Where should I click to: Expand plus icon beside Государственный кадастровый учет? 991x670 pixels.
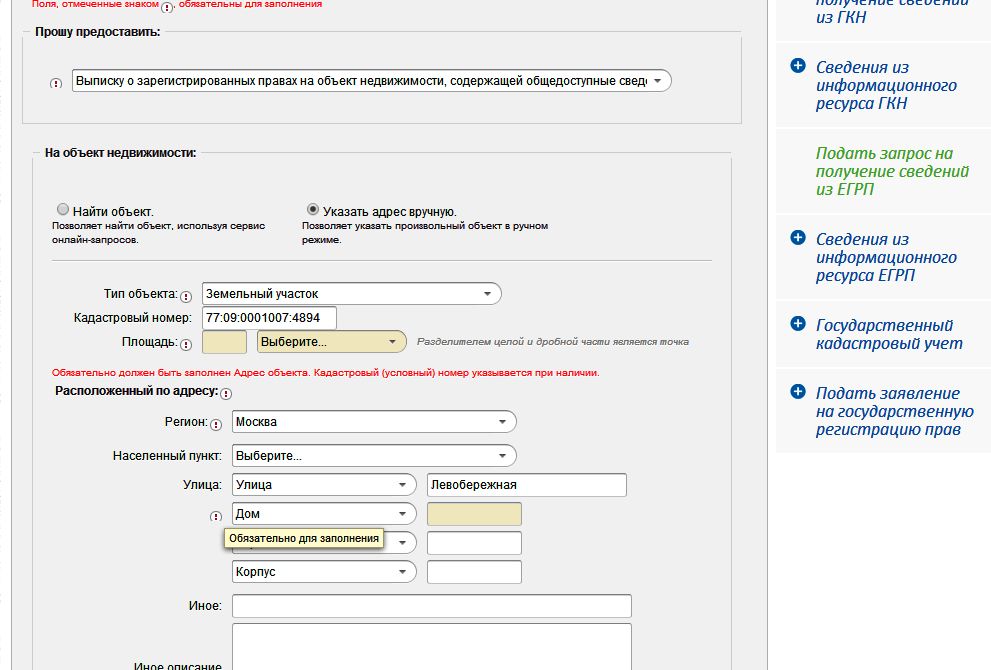coord(797,324)
